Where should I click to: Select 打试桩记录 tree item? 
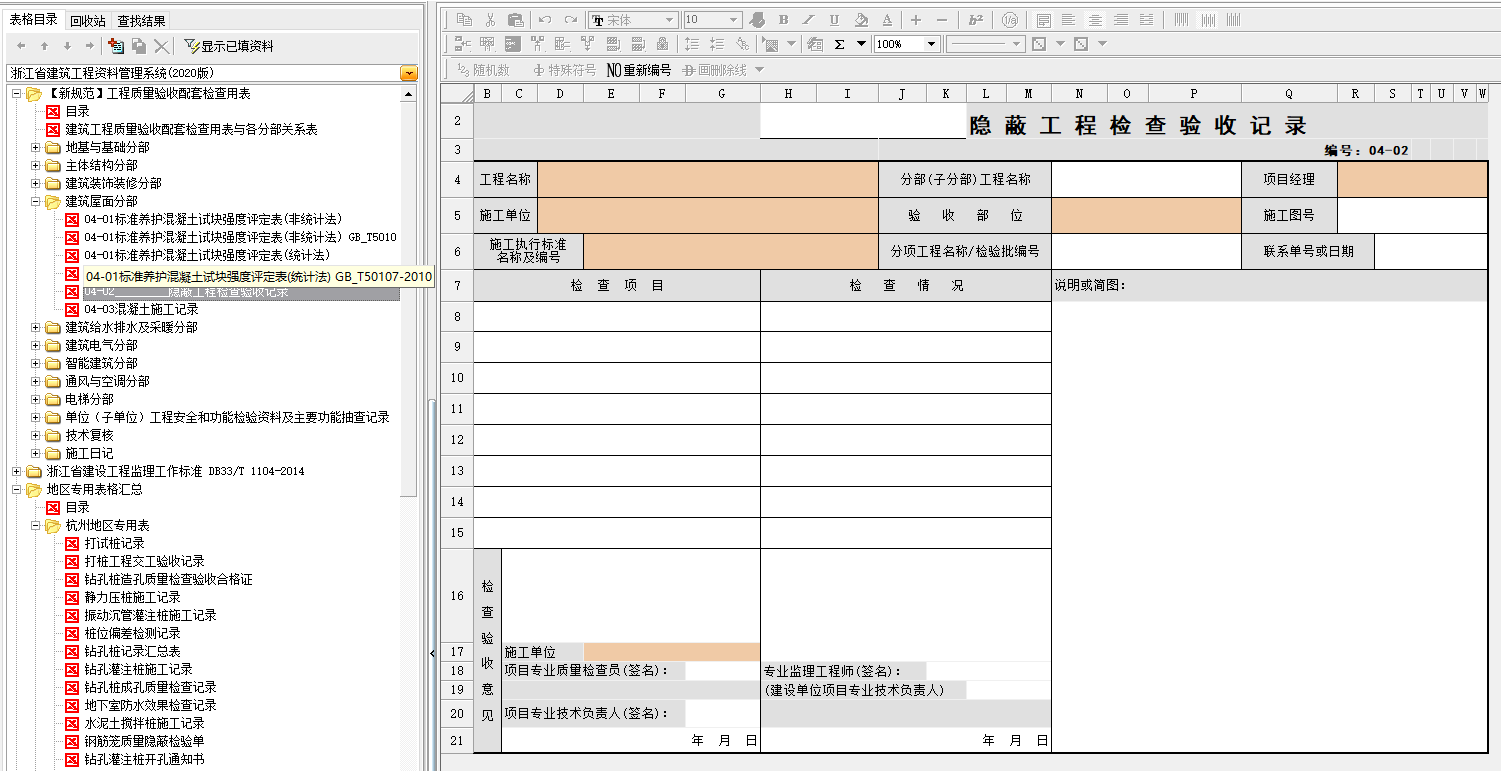click(x=114, y=543)
